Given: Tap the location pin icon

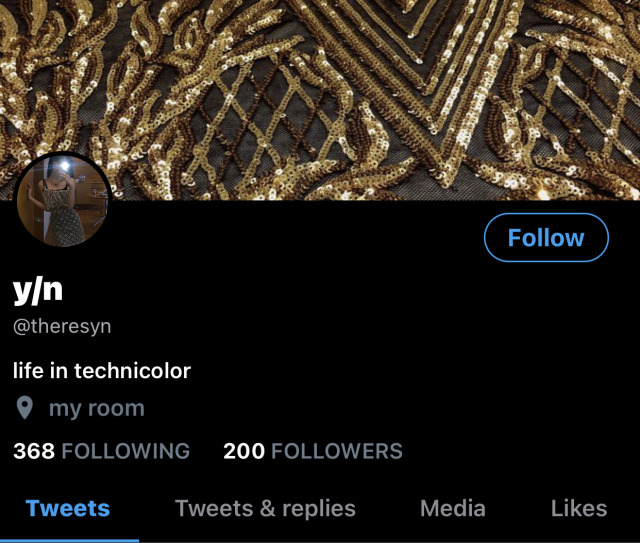Looking at the screenshot, I should coord(24,408).
